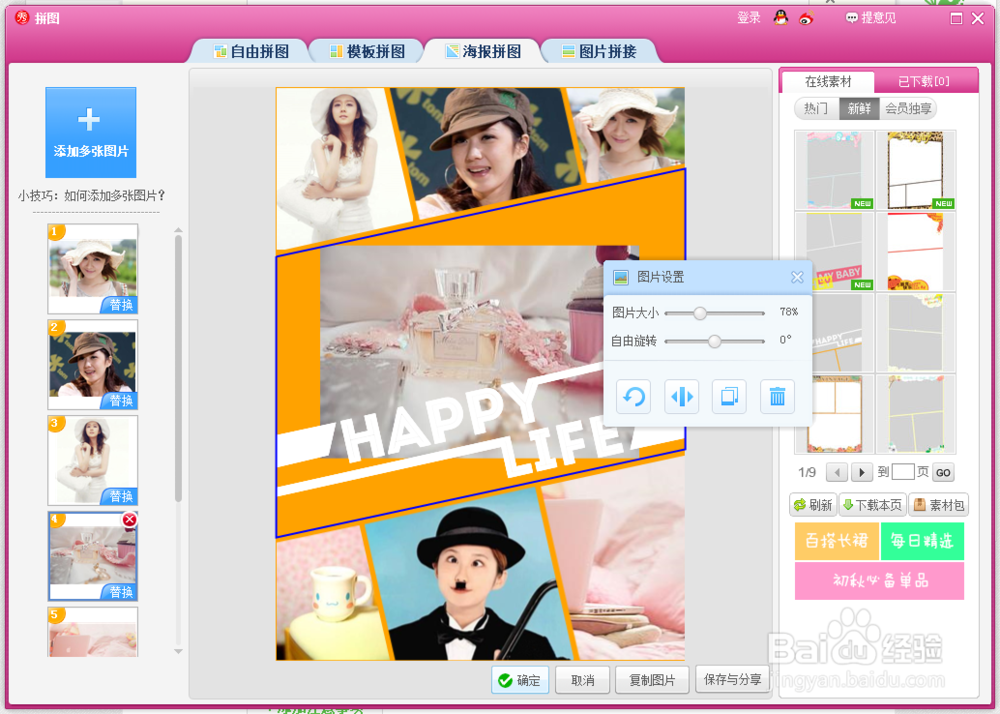This screenshot has width=1000, height=714.
Task: Switch to 自由拼图 tab
Action: [251, 51]
